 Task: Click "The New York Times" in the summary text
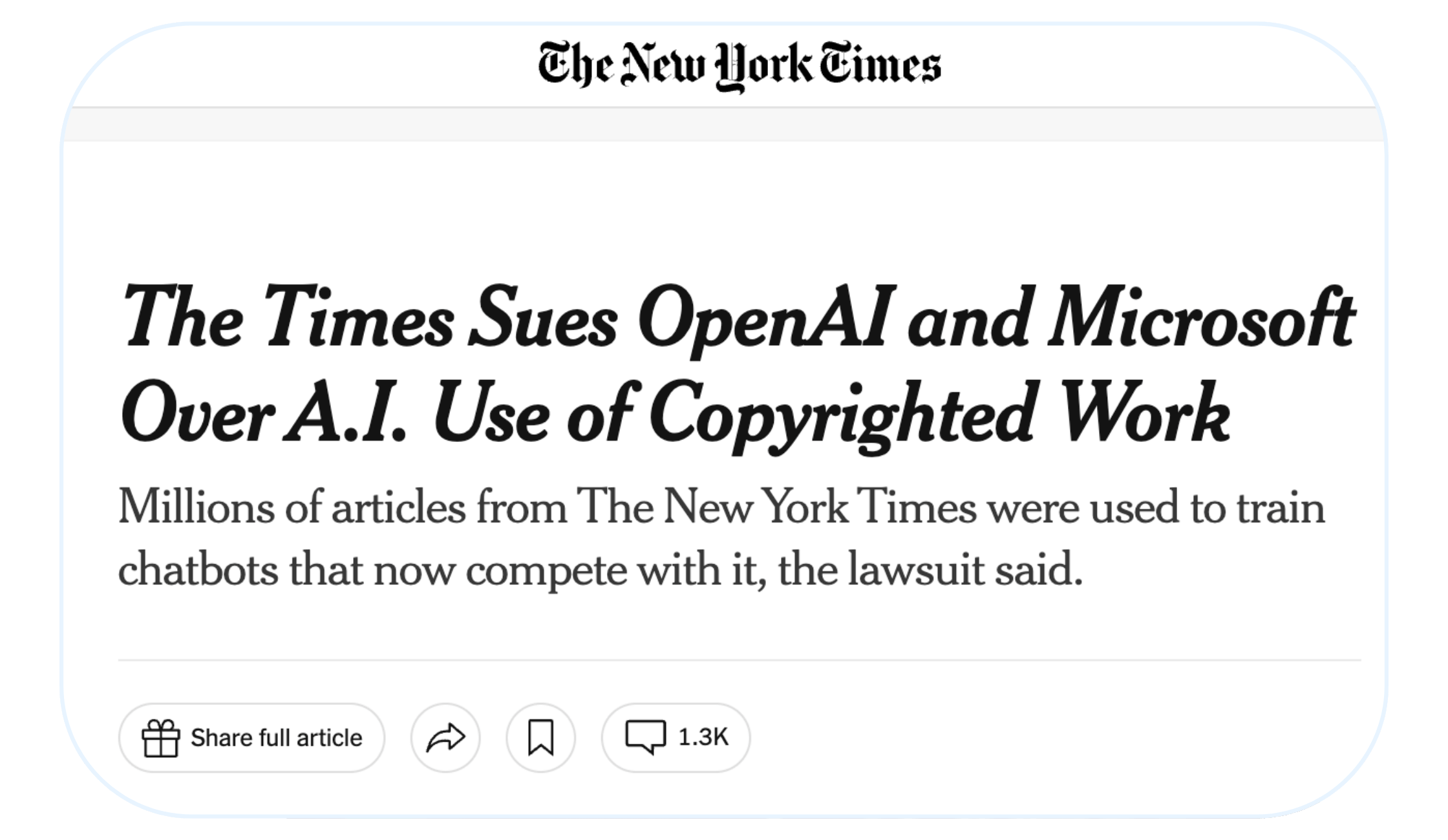pos(776,509)
